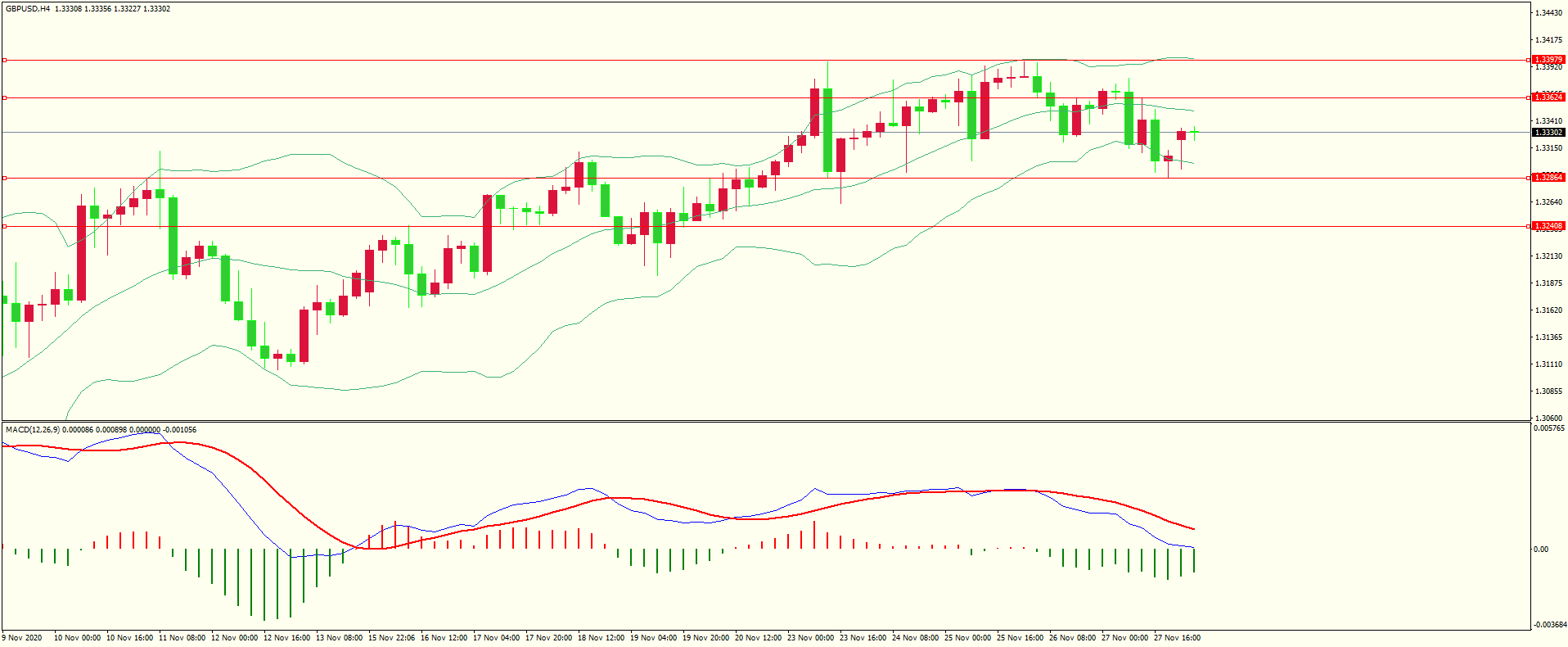Viewport: 1568px width, 647px height.
Task: Click the MACD(12,26,9) indicator label
Action: [x=32, y=430]
